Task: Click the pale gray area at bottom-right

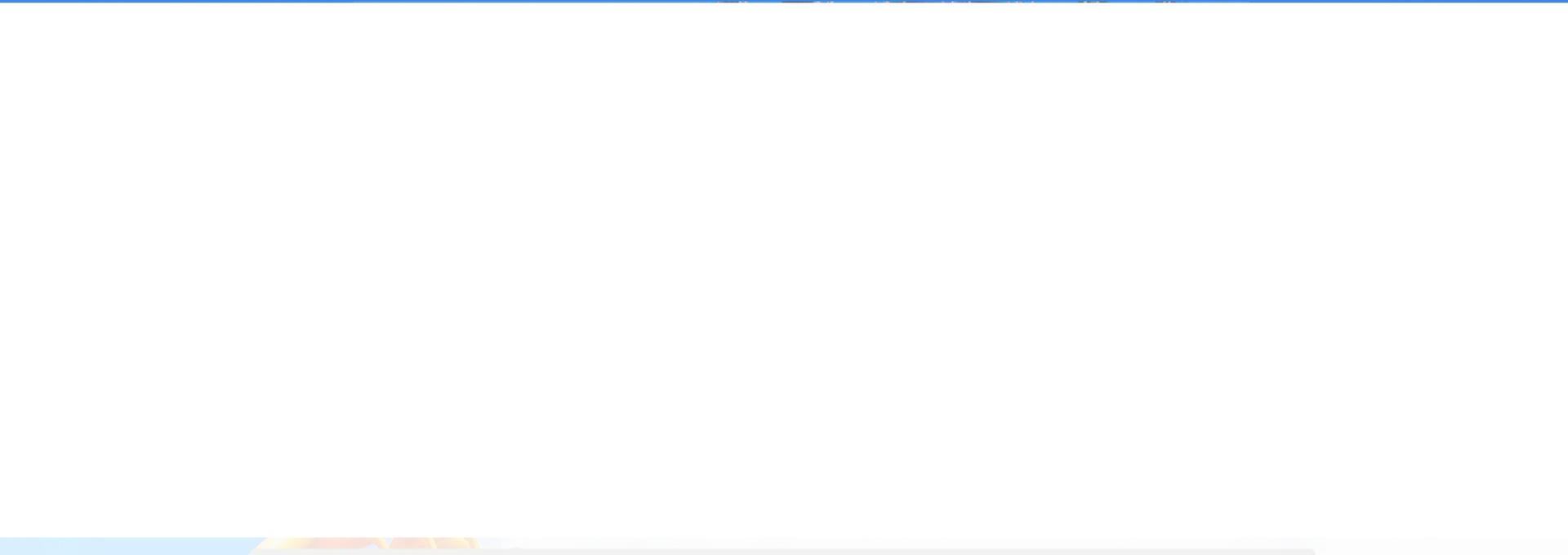Action: pos(1441,546)
